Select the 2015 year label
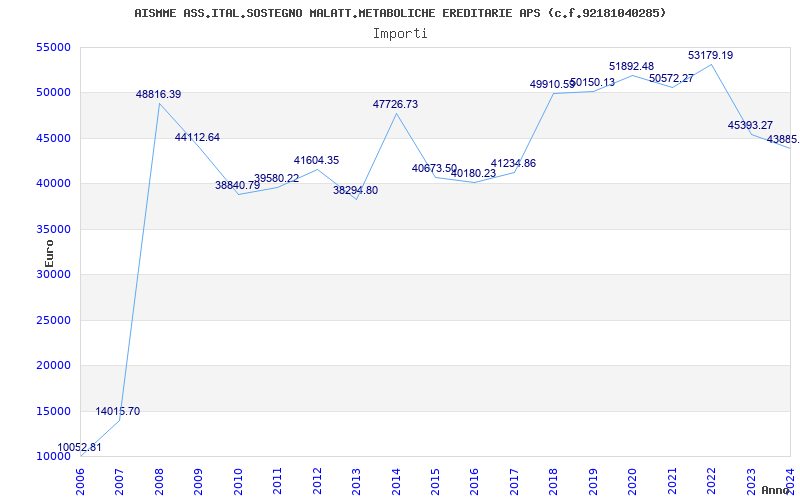Viewport: 800px width, 500px height. [x=435, y=482]
